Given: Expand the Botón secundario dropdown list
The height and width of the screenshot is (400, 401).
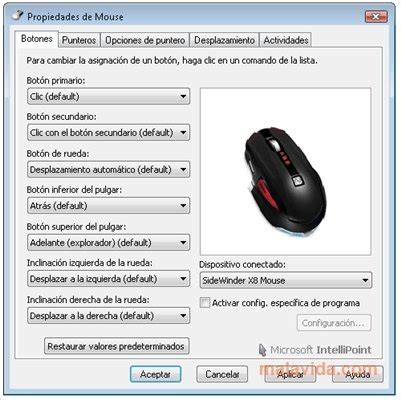Looking at the screenshot, I should [109, 133].
